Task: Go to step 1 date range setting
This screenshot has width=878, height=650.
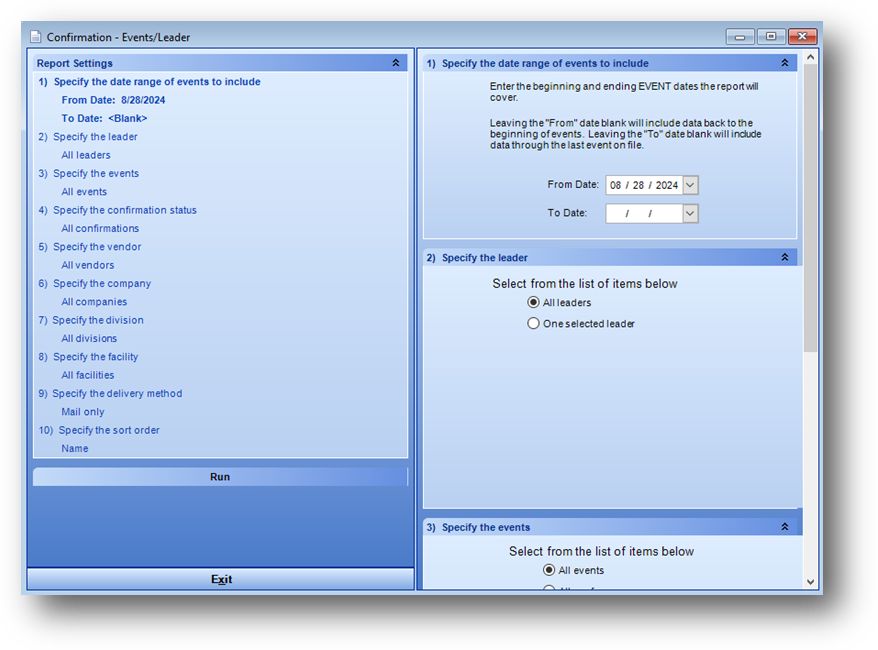Action: point(150,82)
